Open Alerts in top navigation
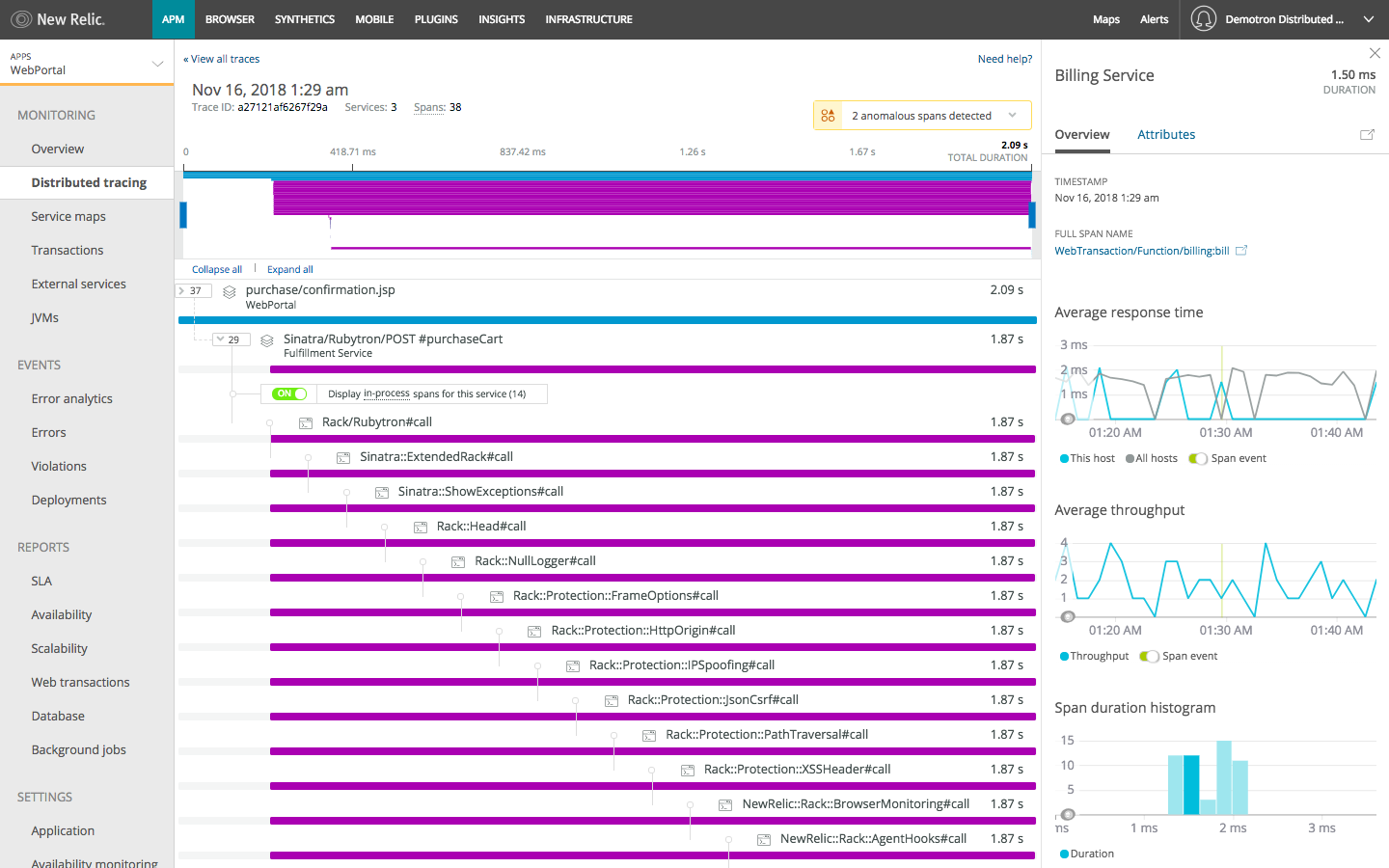Screen dimensions: 1389x868 tap(1154, 19)
